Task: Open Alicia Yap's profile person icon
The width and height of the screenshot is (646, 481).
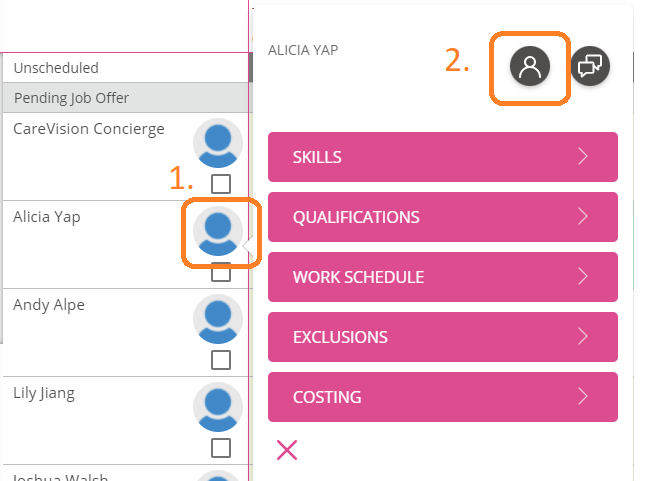Action: pos(530,66)
